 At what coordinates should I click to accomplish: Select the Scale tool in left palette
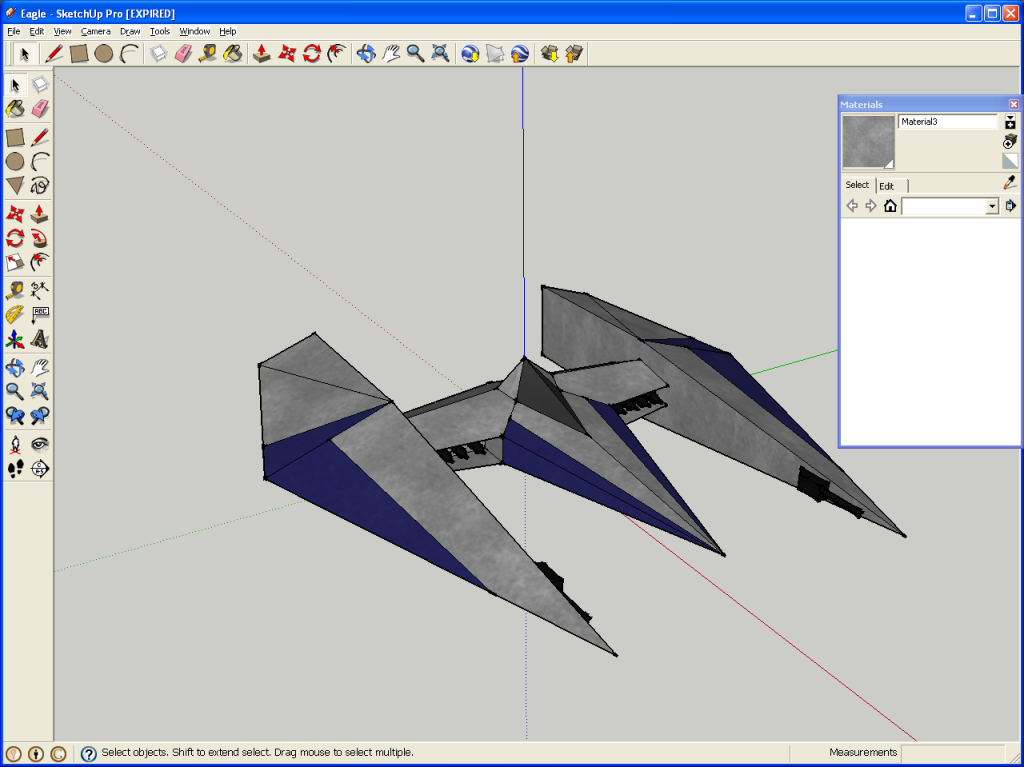(x=15, y=263)
